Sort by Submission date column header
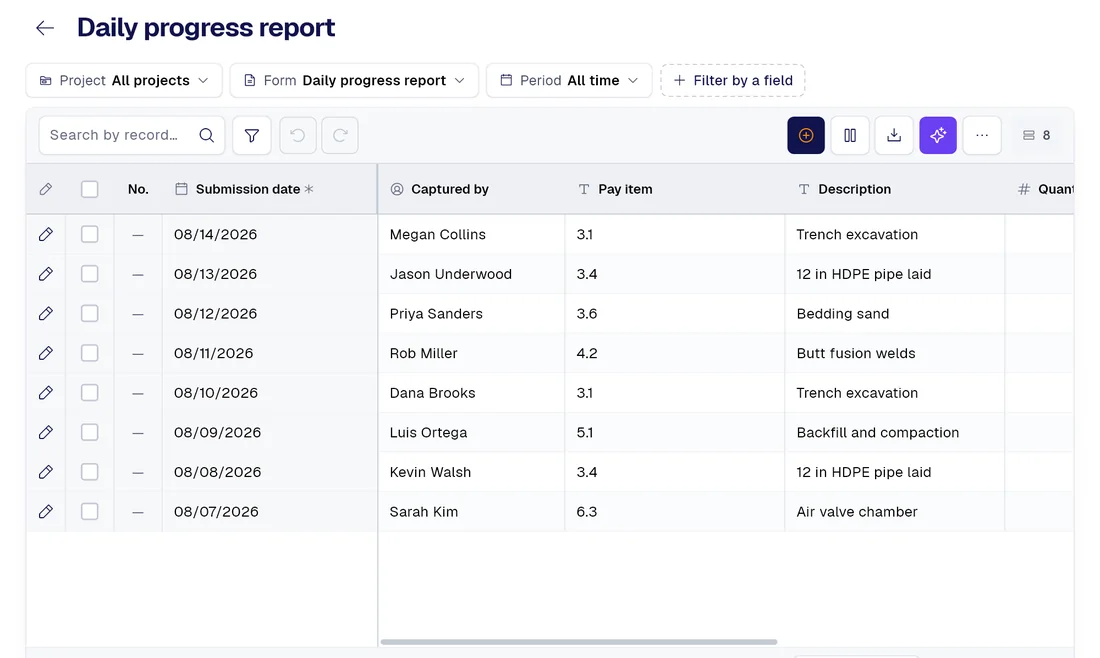 270,189
